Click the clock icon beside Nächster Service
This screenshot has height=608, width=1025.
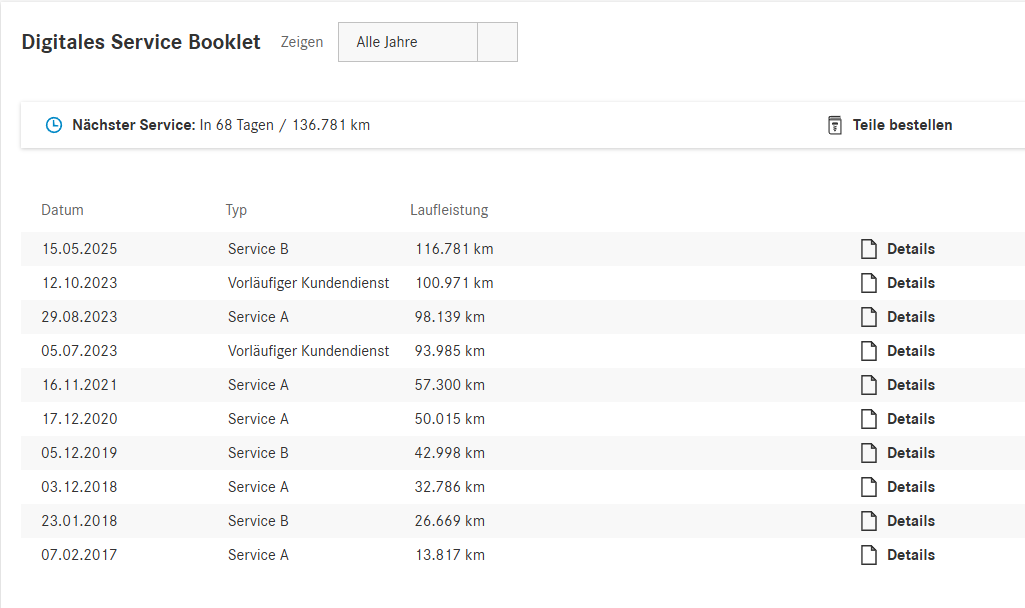54,125
